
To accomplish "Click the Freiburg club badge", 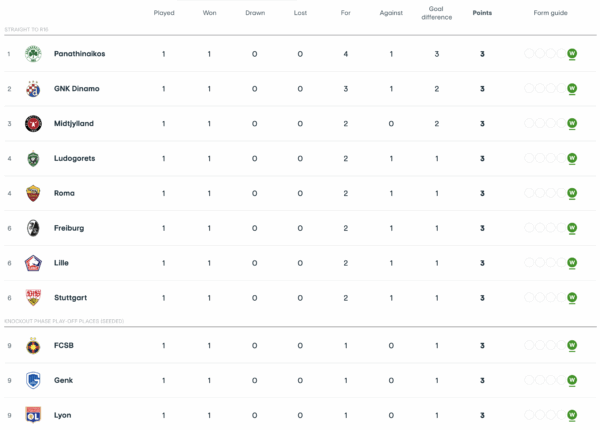I will 31,228.
